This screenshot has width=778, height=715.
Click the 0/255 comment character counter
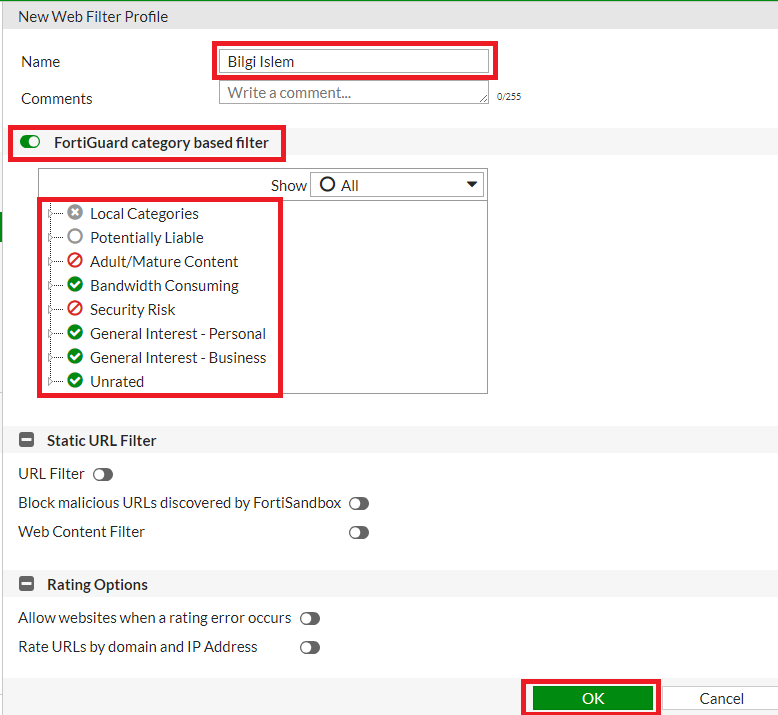point(509,97)
